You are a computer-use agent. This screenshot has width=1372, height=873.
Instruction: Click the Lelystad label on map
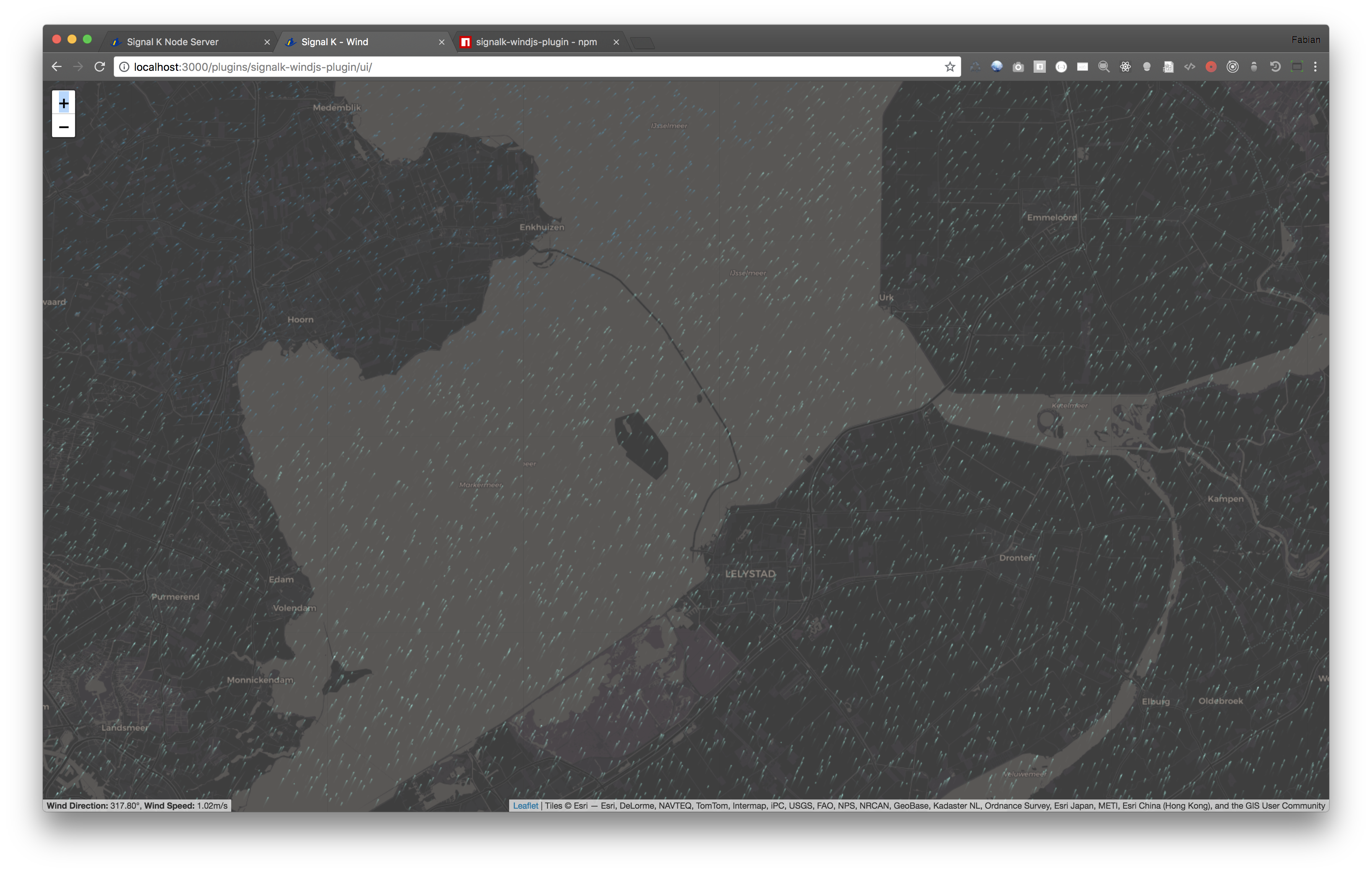click(x=750, y=574)
